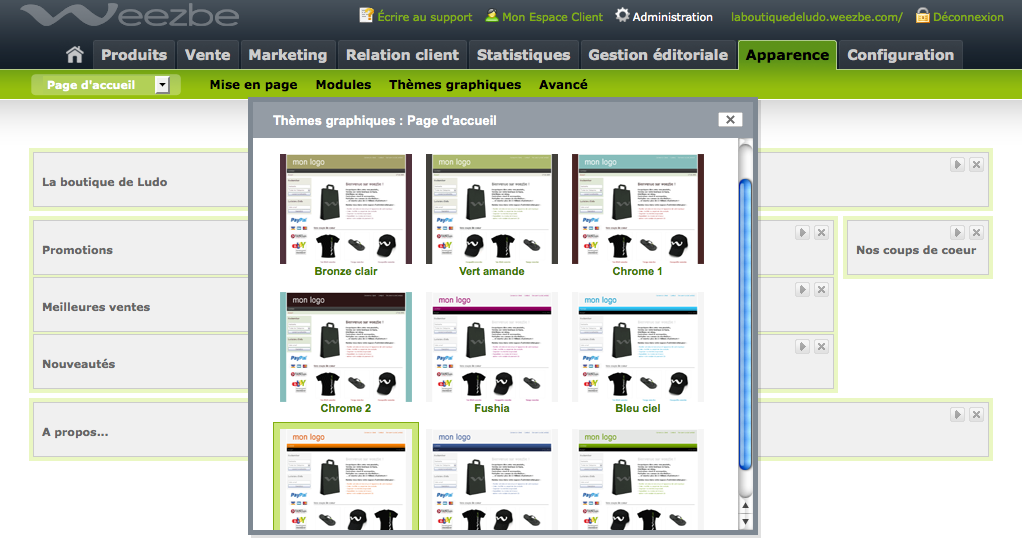Click arrow icon on the Nouveautés row
The height and width of the screenshot is (559, 1022).
(x=802, y=347)
